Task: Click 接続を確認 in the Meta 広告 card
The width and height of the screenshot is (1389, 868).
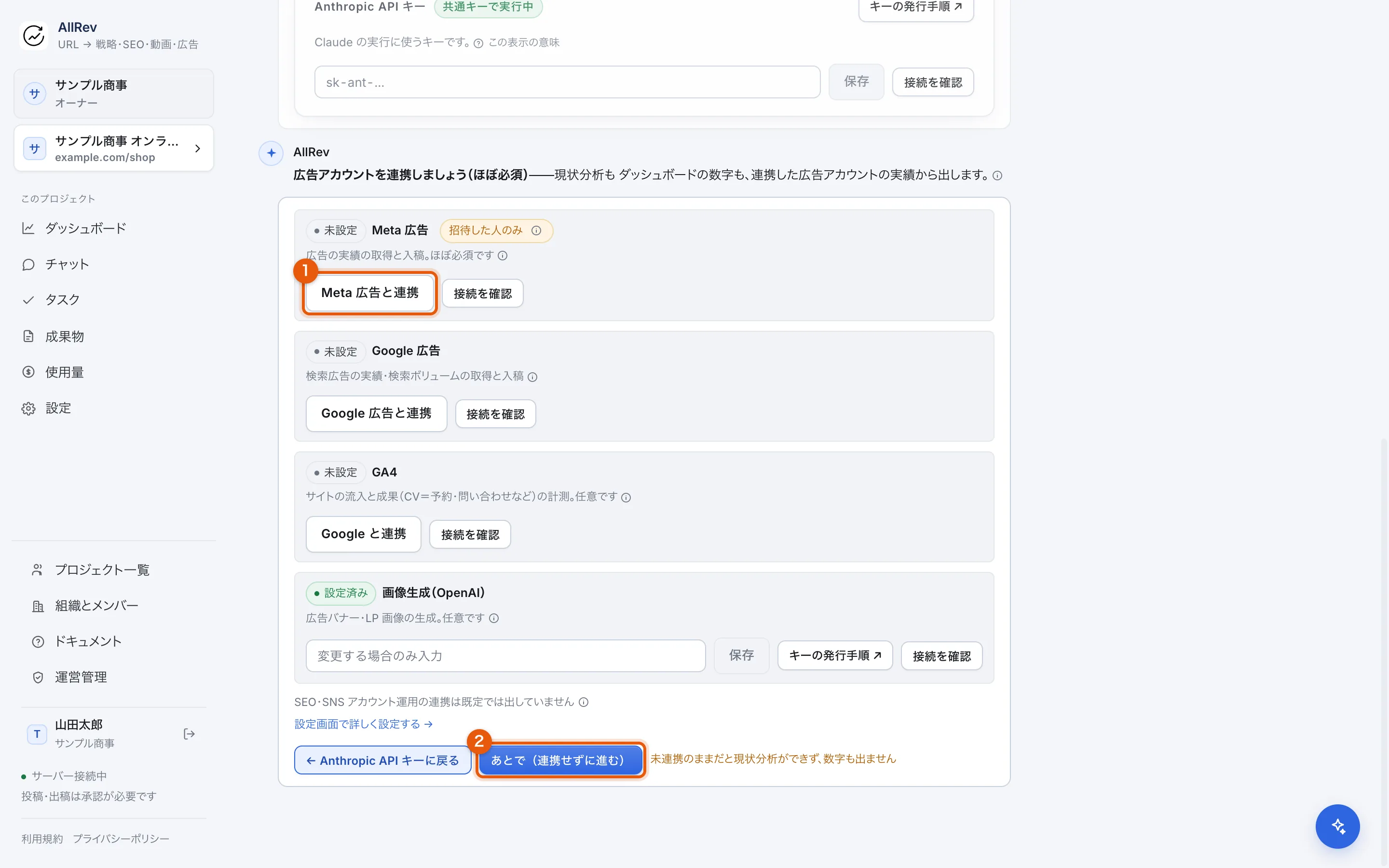Action: point(483,293)
